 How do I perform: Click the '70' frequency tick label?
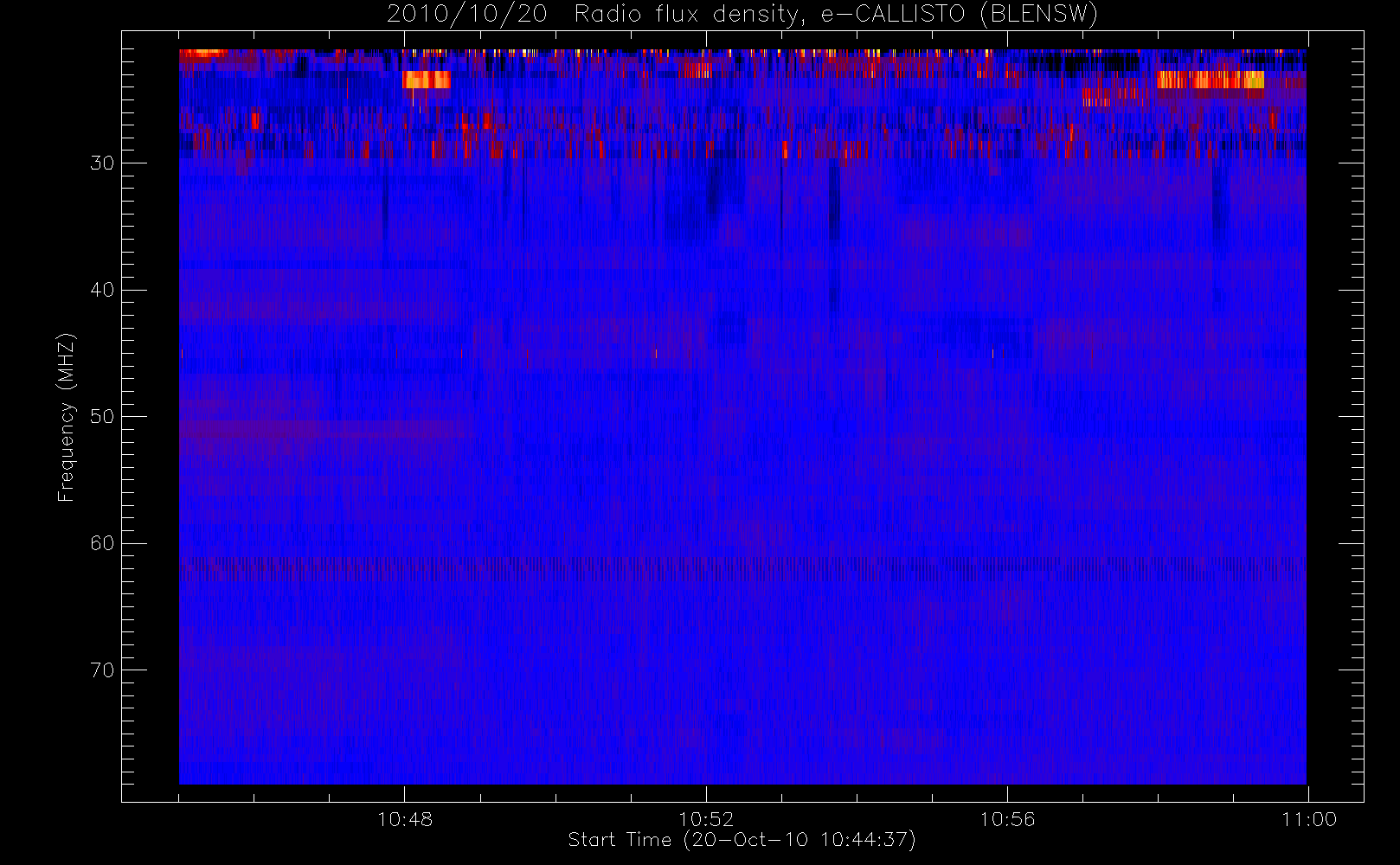click(x=102, y=670)
